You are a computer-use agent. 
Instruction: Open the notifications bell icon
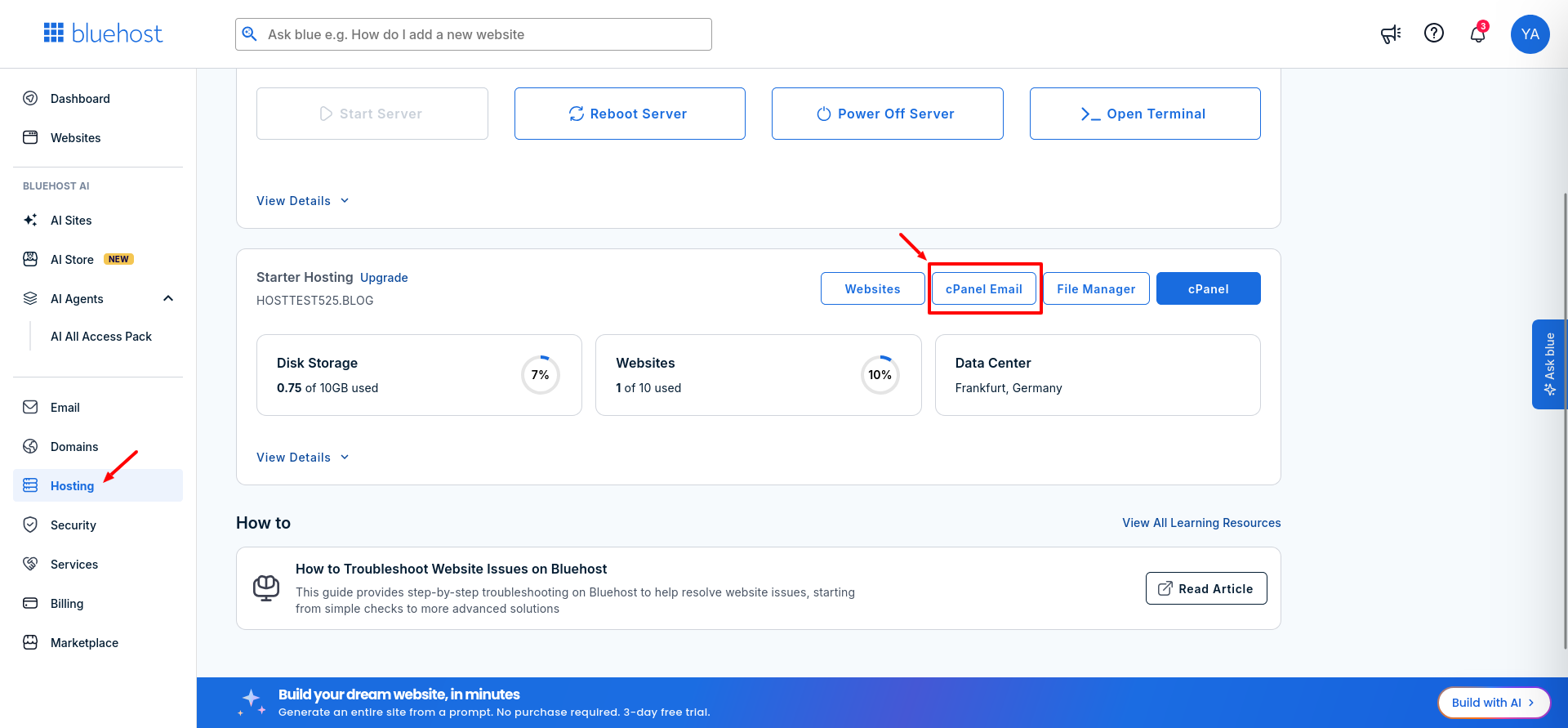pos(1477,33)
